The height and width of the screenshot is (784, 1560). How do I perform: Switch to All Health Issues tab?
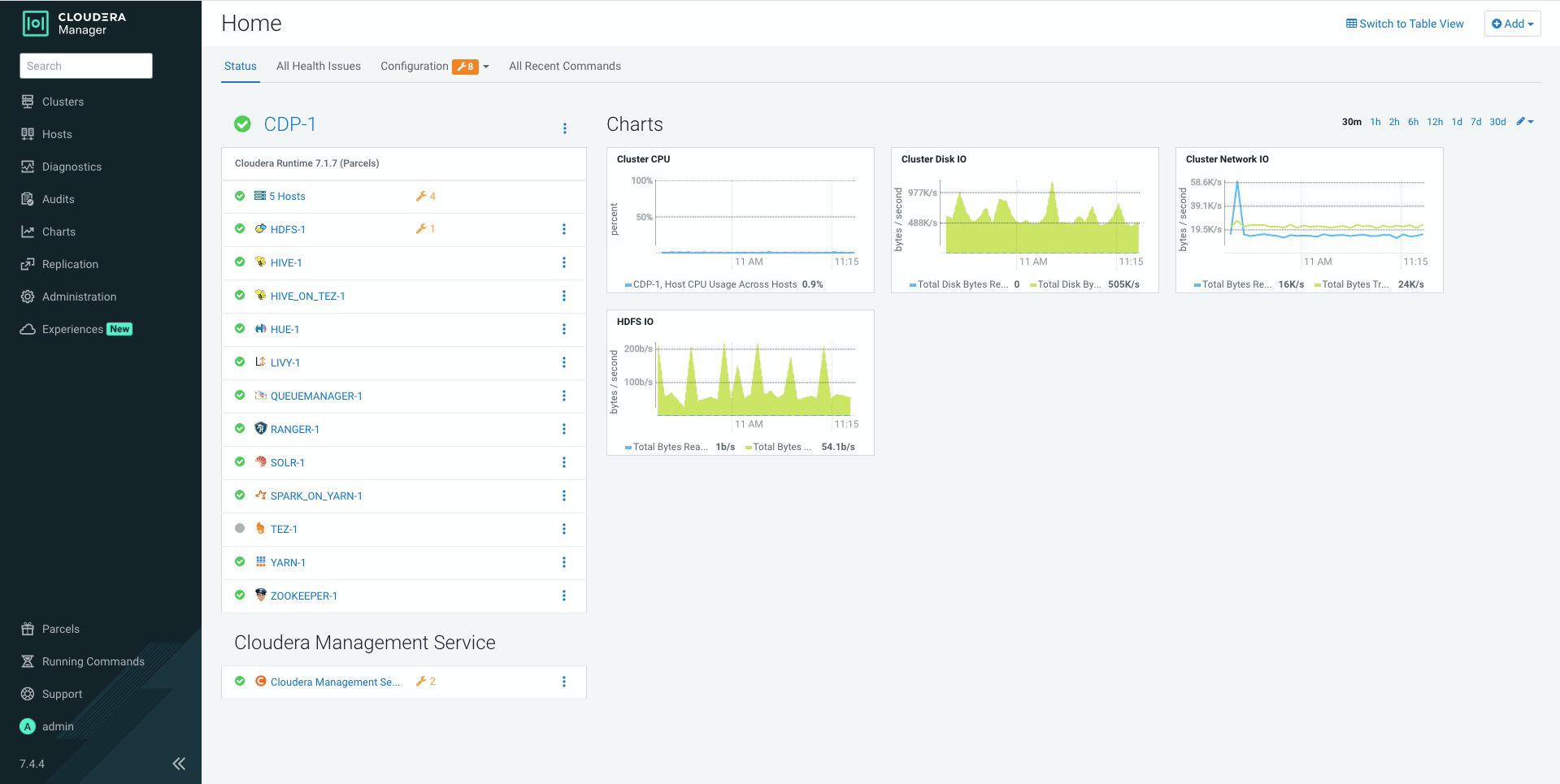(319, 67)
